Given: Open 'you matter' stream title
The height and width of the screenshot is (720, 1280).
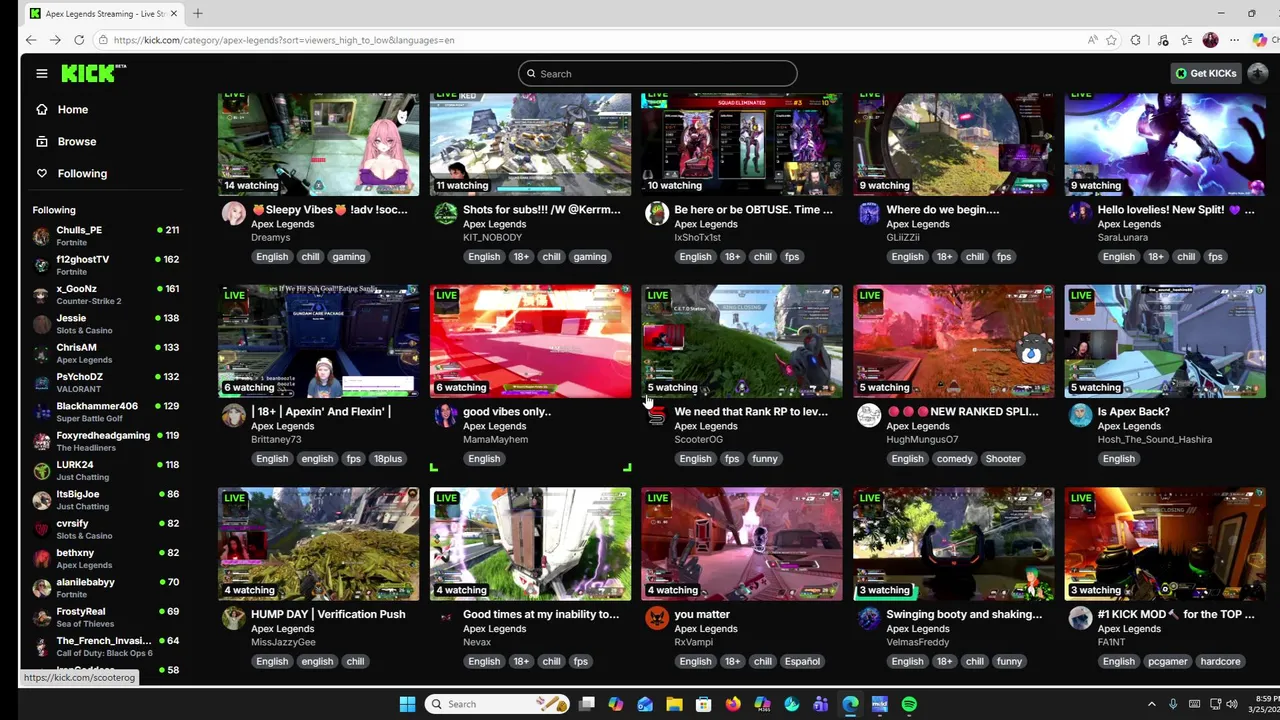Looking at the screenshot, I should tap(702, 614).
